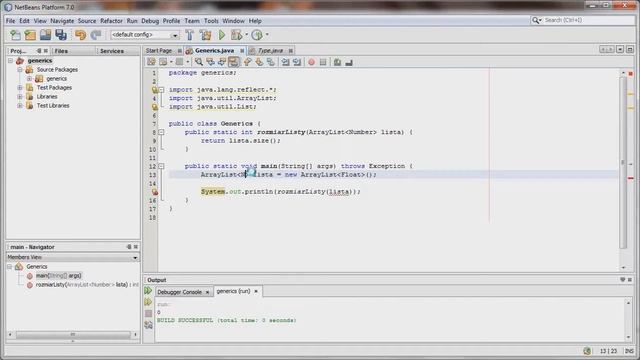Switch to the Services panel tab
The width and height of the screenshot is (640, 360).
[112, 51]
